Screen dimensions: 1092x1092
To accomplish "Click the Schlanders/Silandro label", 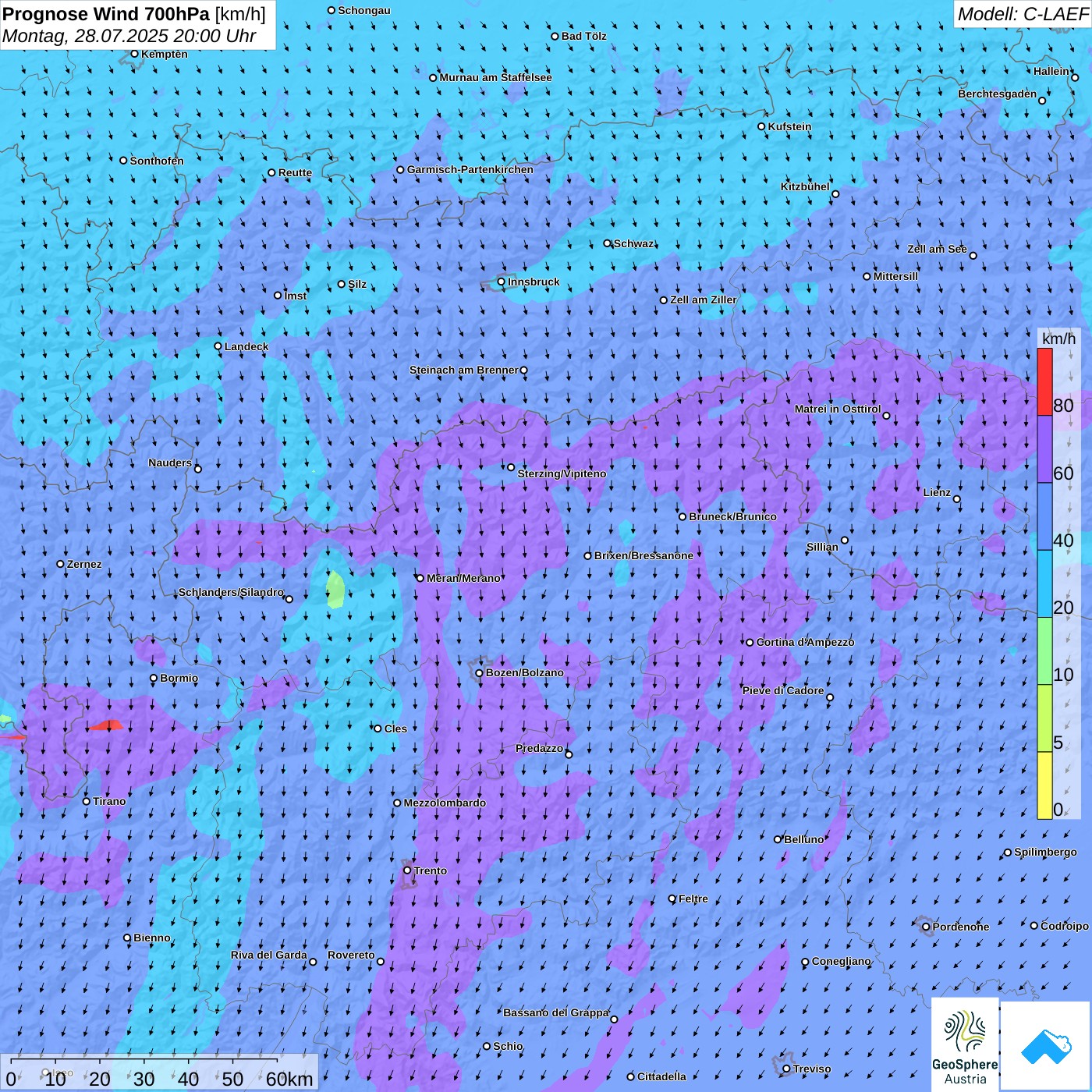I will pyautogui.click(x=231, y=592).
